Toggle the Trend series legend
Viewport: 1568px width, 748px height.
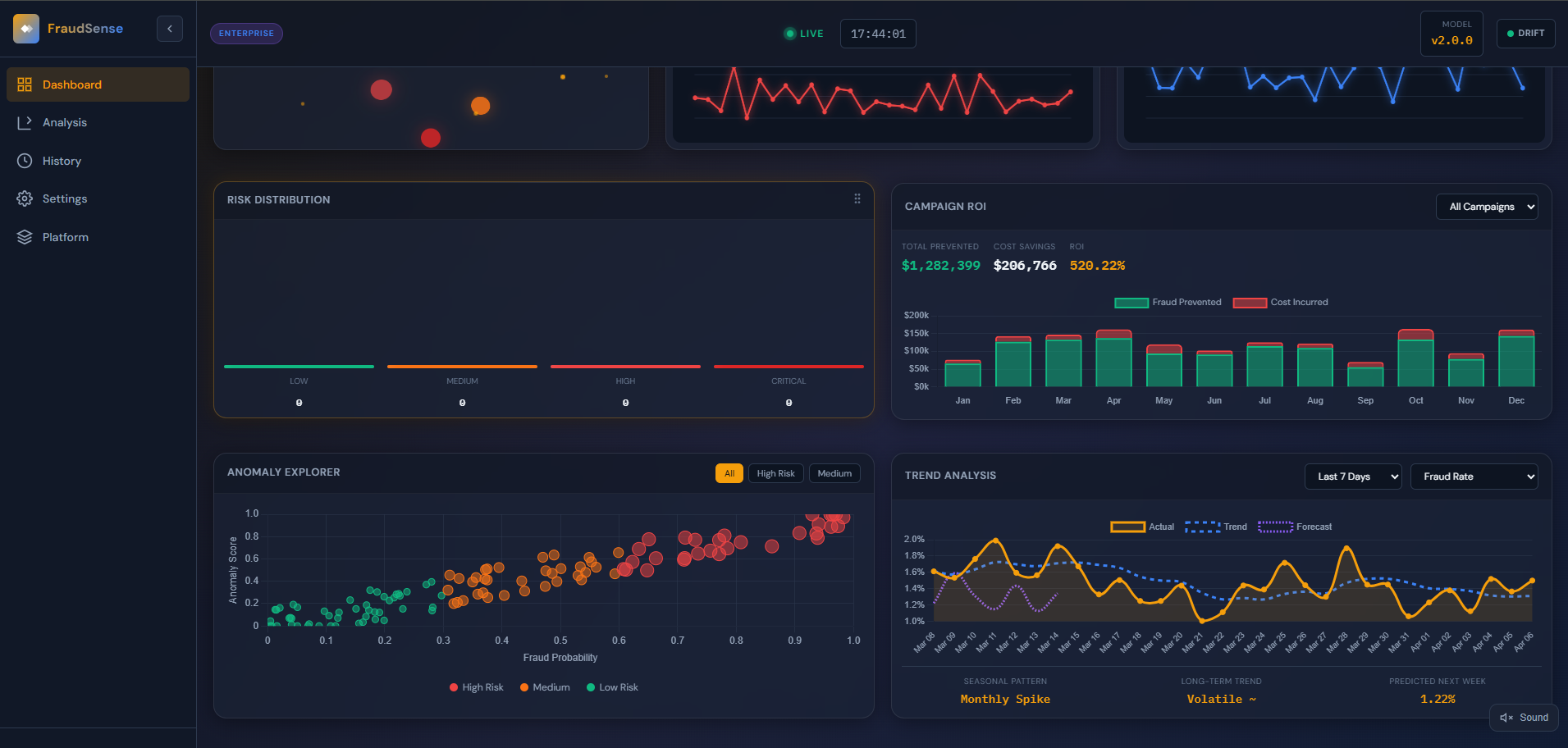click(1216, 527)
